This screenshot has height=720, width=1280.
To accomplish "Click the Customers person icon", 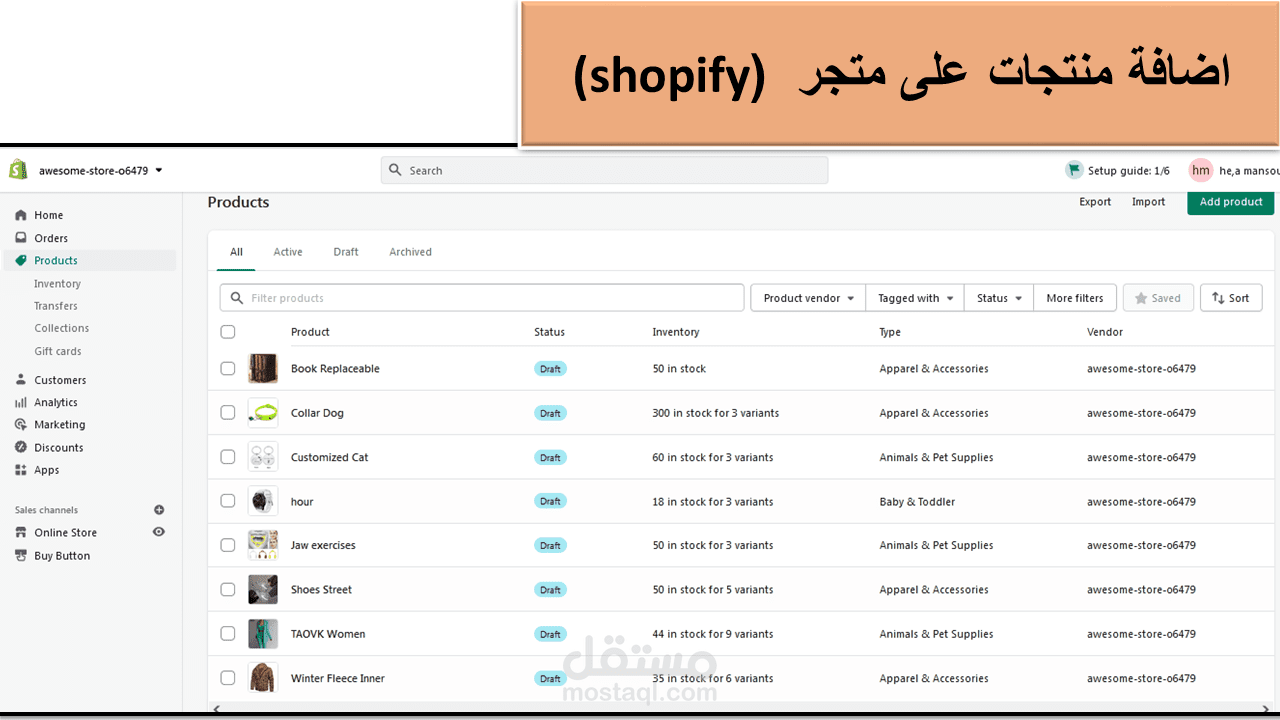I will pos(21,380).
